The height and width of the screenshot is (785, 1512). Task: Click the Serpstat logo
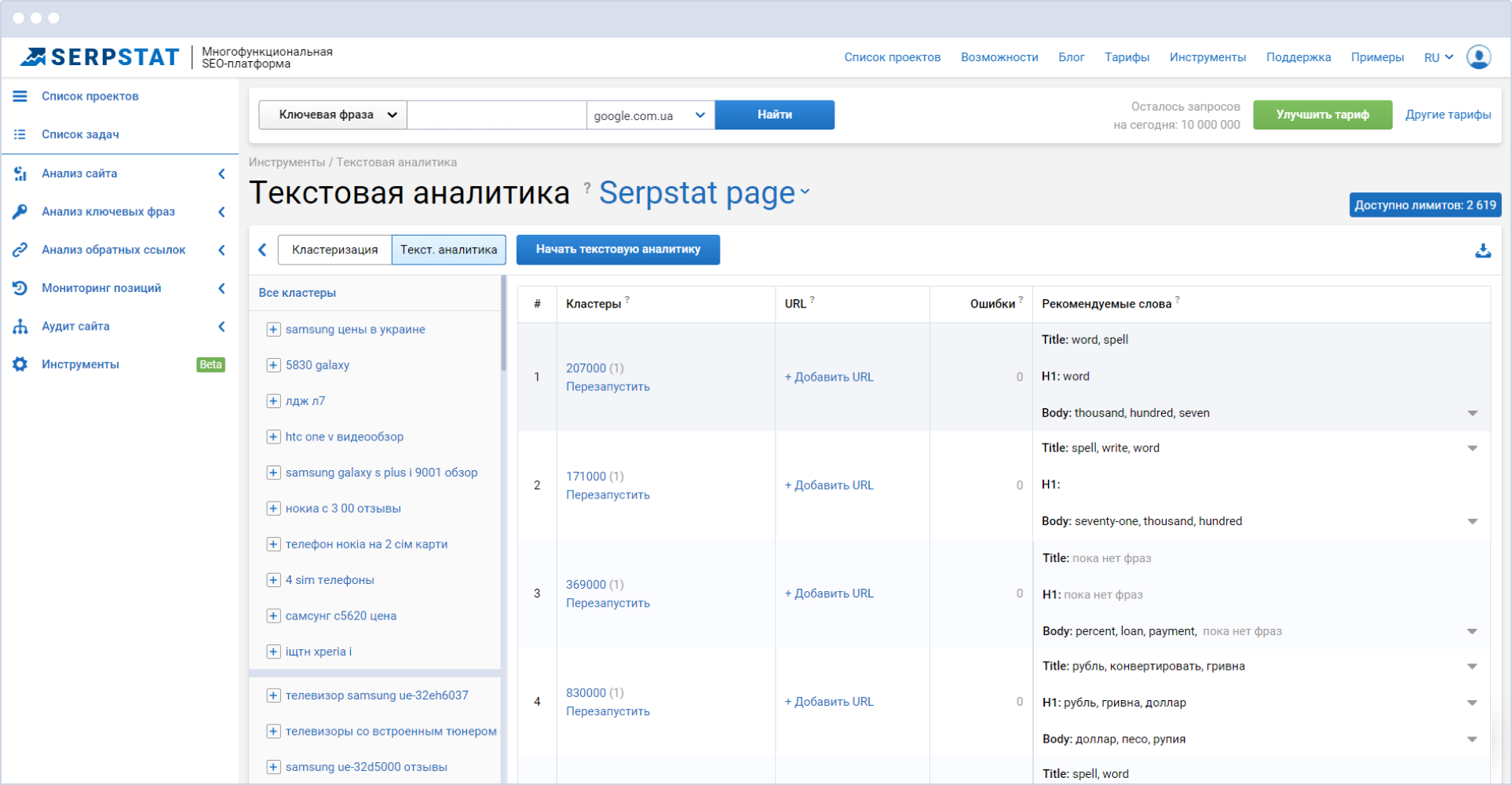[x=100, y=57]
